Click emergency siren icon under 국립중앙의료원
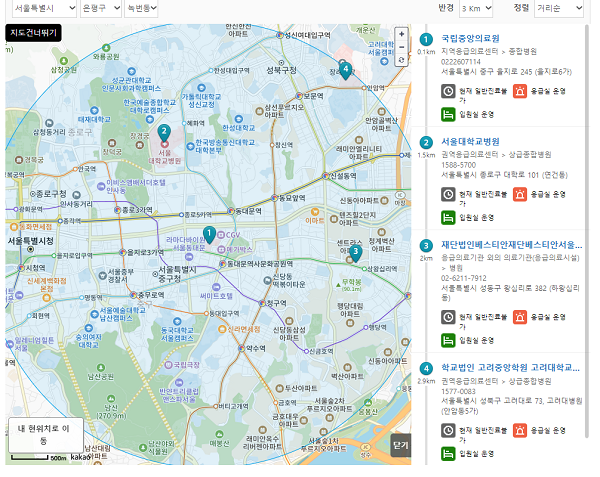The width and height of the screenshot is (600, 477). coord(520,91)
